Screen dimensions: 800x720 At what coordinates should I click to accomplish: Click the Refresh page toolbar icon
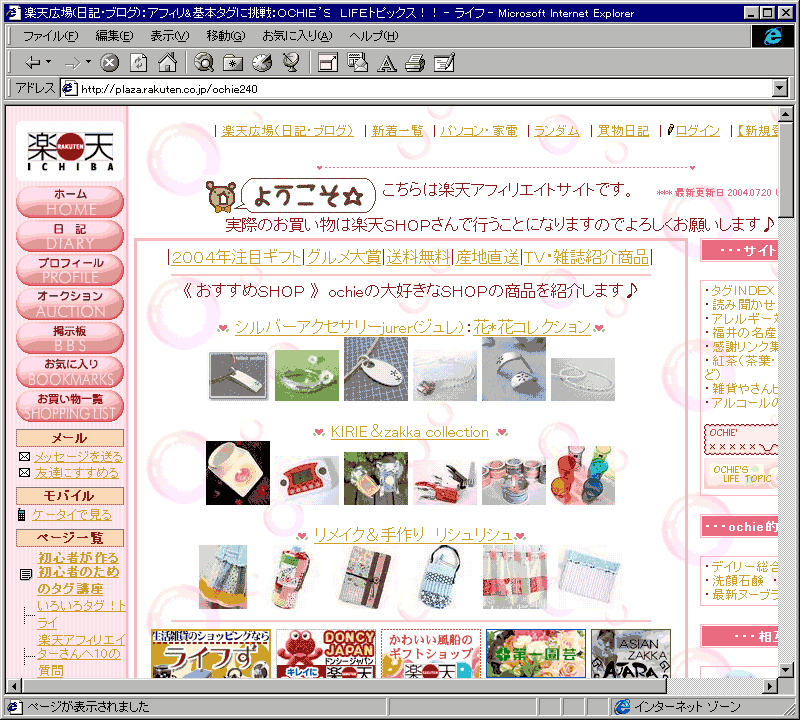tap(139, 63)
